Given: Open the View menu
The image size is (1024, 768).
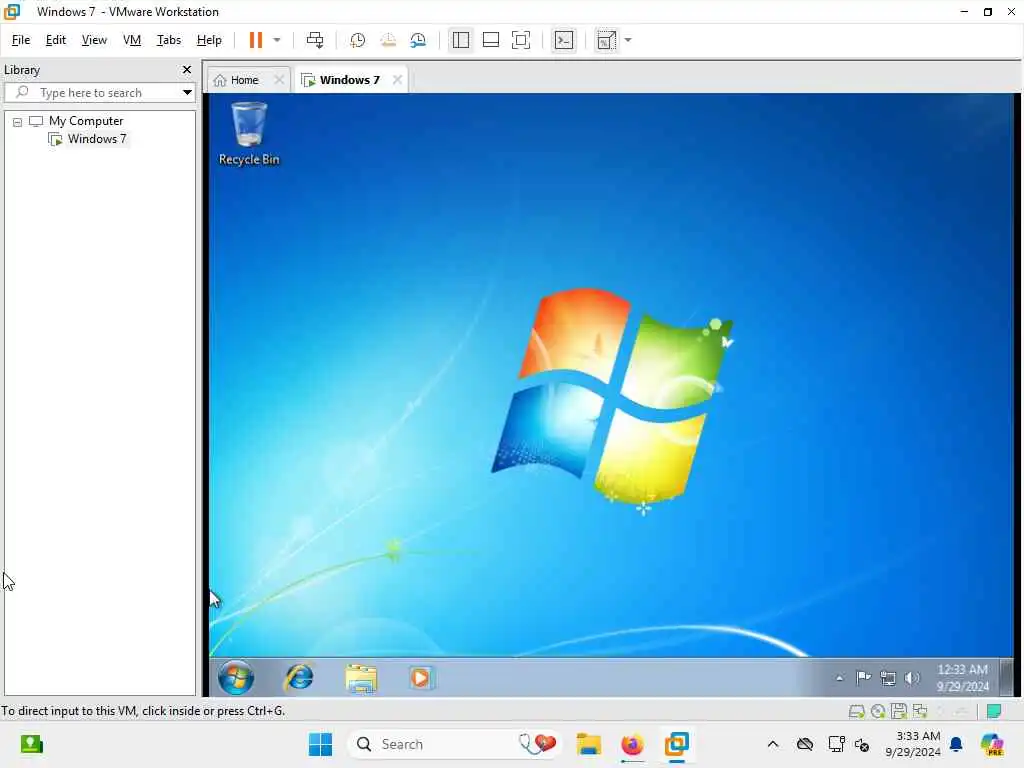Looking at the screenshot, I should click(x=94, y=40).
